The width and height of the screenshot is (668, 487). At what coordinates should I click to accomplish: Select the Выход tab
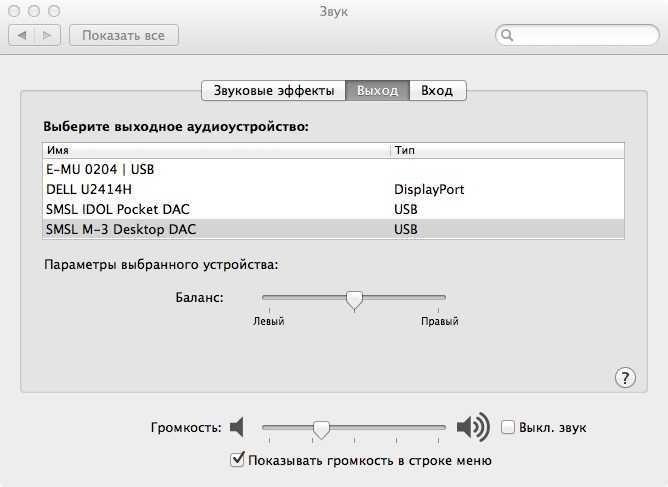tap(377, 90)
